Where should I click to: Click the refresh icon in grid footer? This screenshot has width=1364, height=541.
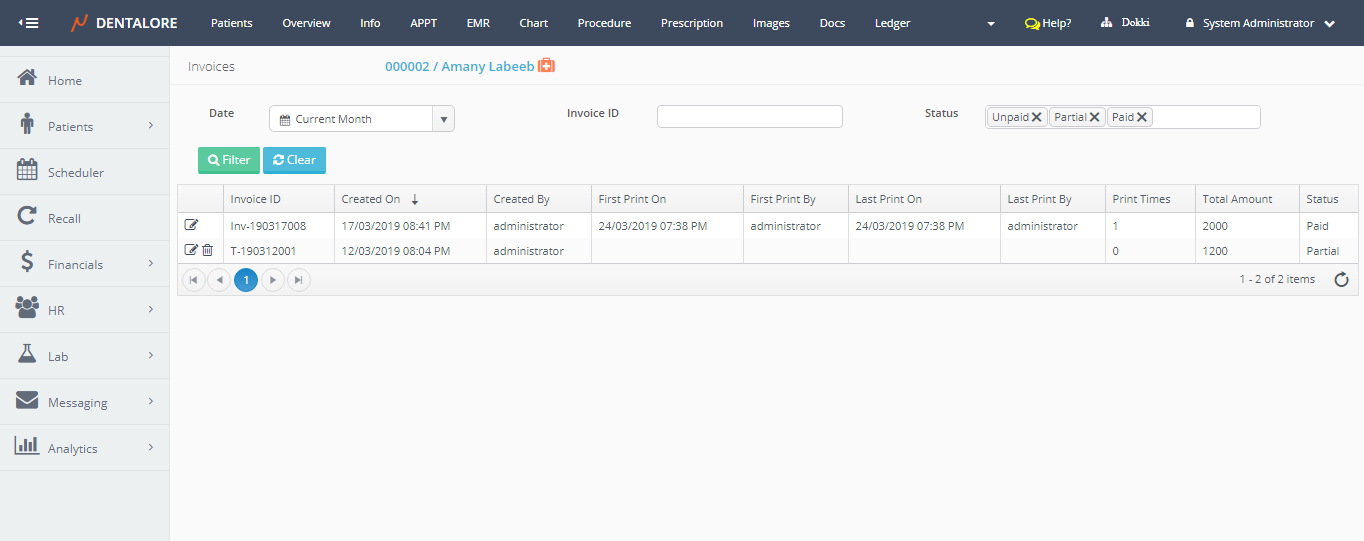pyautogui.click(x=1342, y=280)
